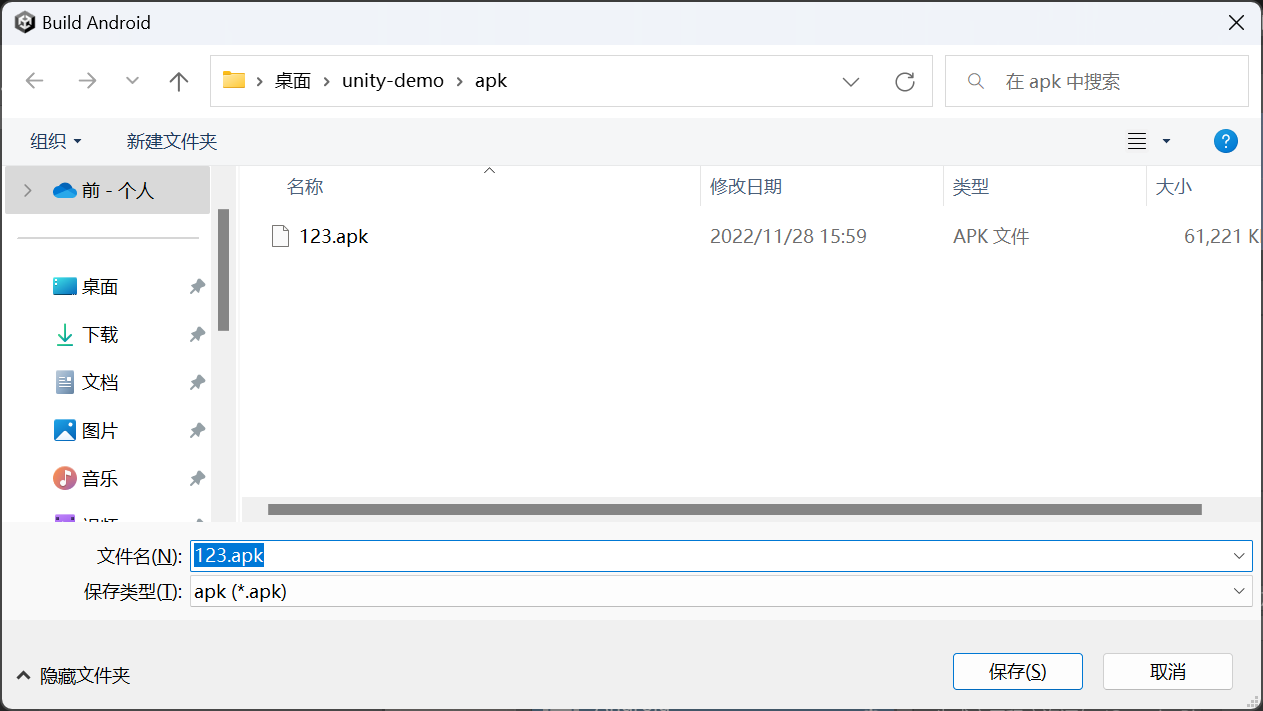The height and width of the screenshot is (711, 1263).
Task: Click the folder icon in address bar
Action: pos(234,80)
